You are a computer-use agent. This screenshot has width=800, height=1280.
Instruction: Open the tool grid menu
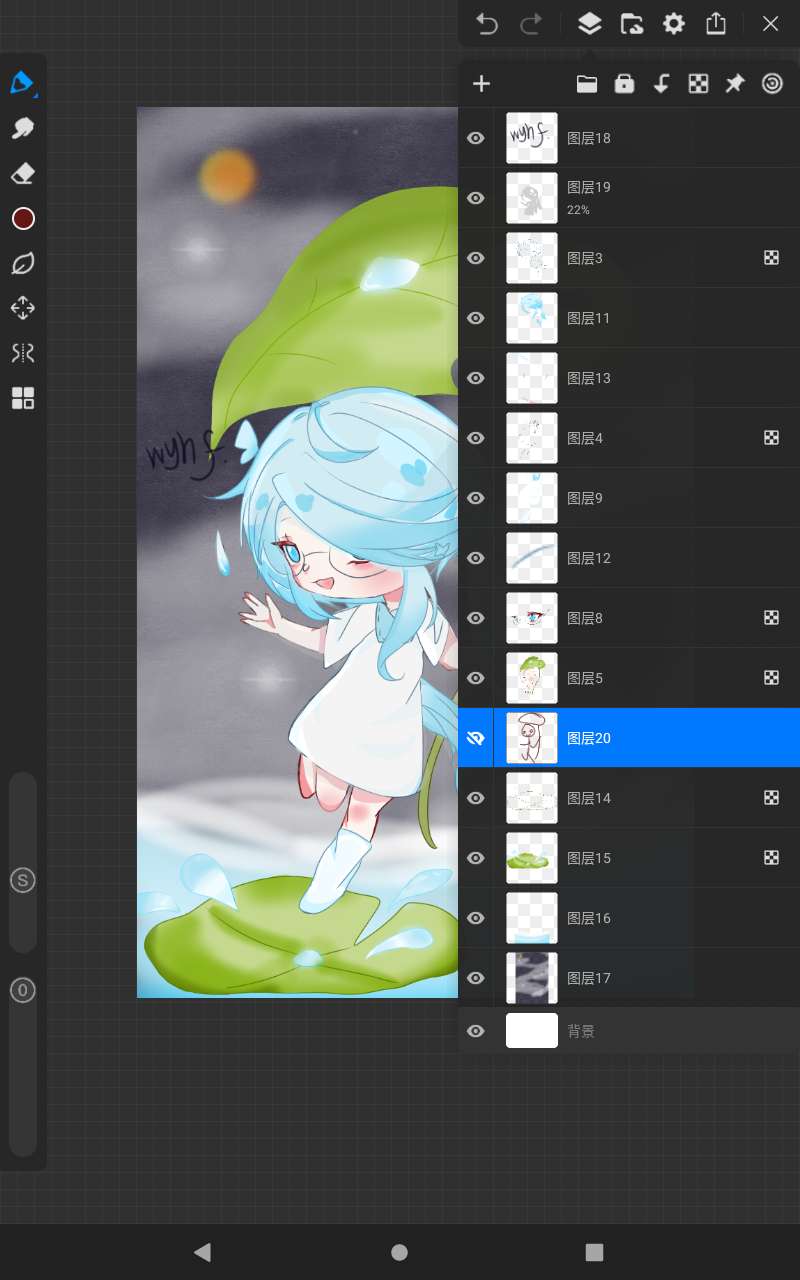22,399
